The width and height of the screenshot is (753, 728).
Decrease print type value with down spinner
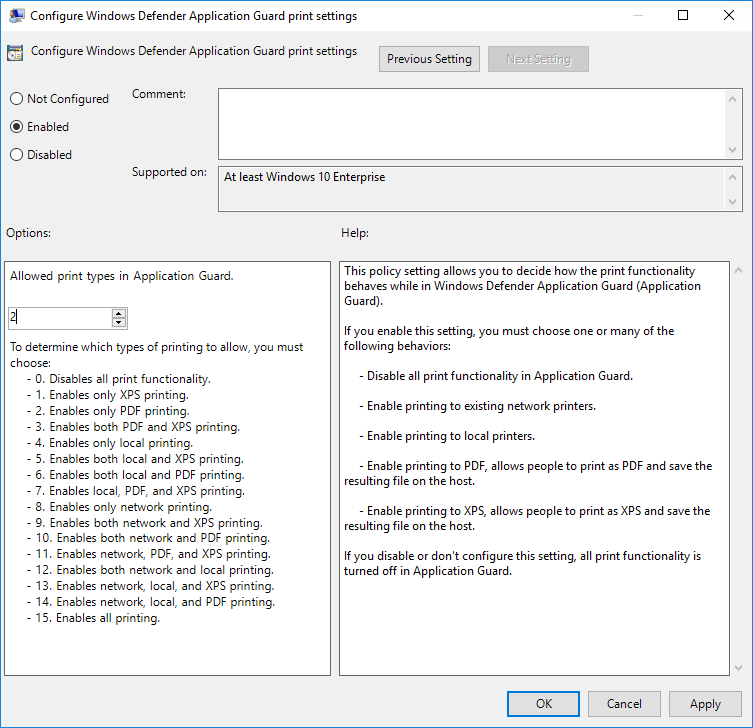[x=119, y=323]
